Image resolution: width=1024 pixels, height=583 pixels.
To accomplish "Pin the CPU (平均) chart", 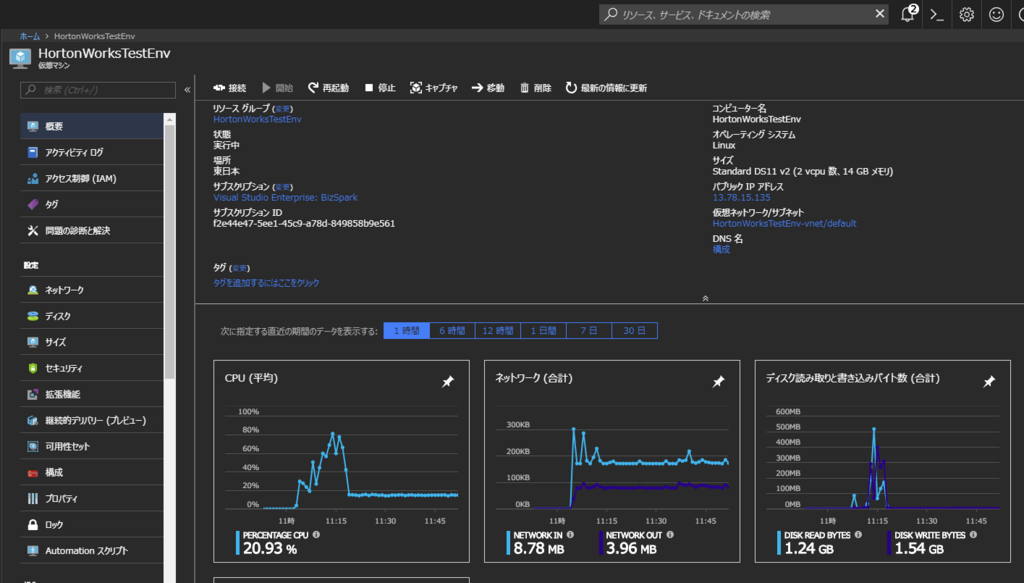I will 447,381.
